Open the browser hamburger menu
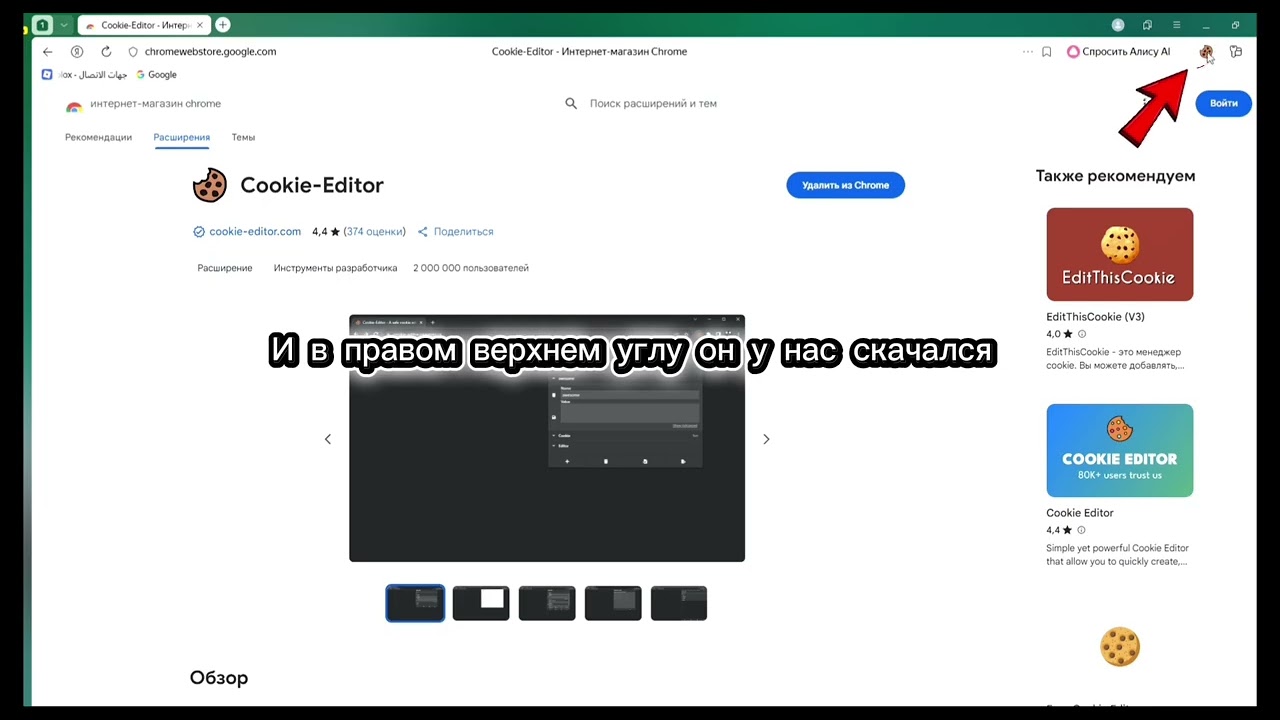 (1176, 25)
